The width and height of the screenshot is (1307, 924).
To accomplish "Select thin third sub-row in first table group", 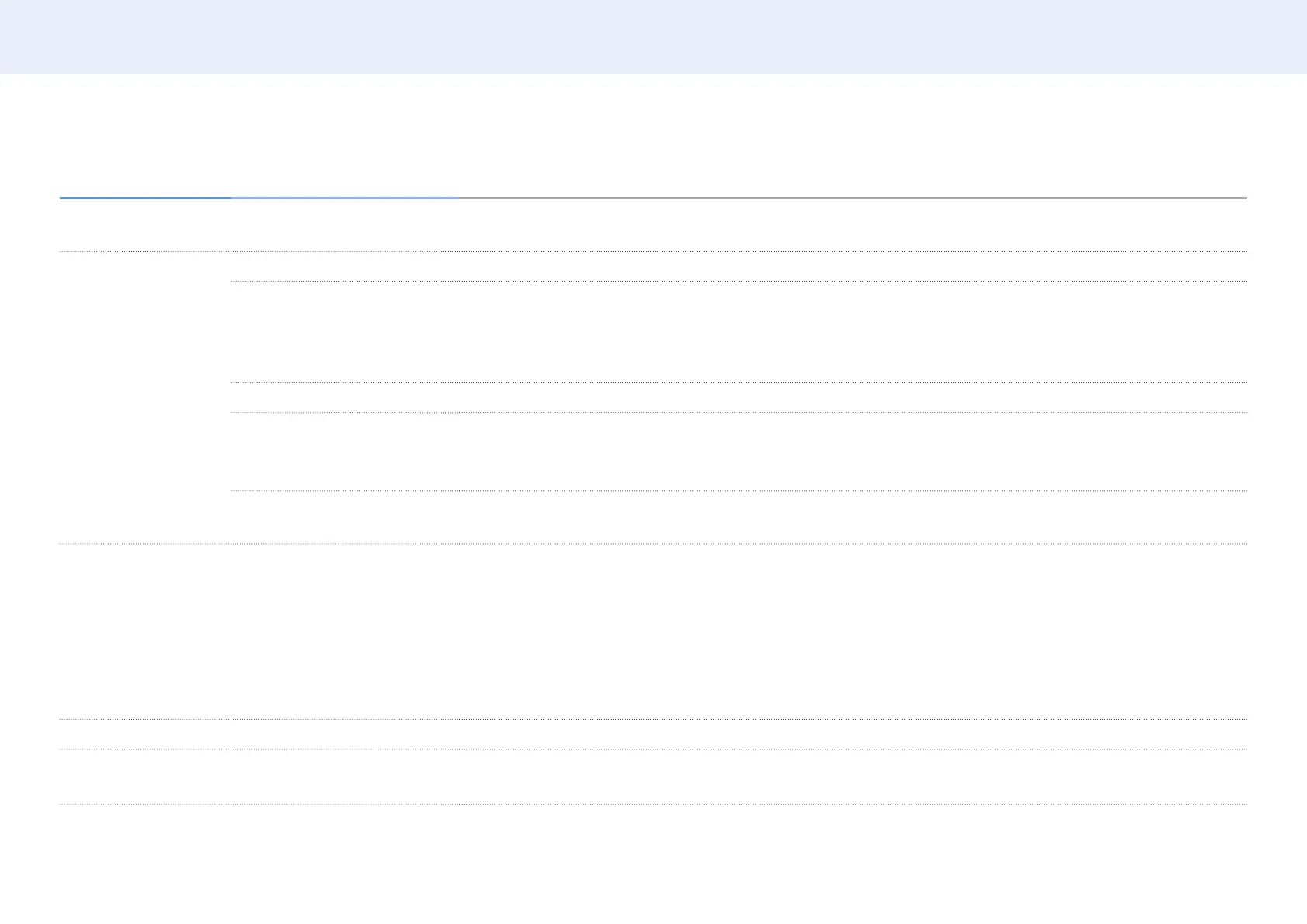I will 739,397.
